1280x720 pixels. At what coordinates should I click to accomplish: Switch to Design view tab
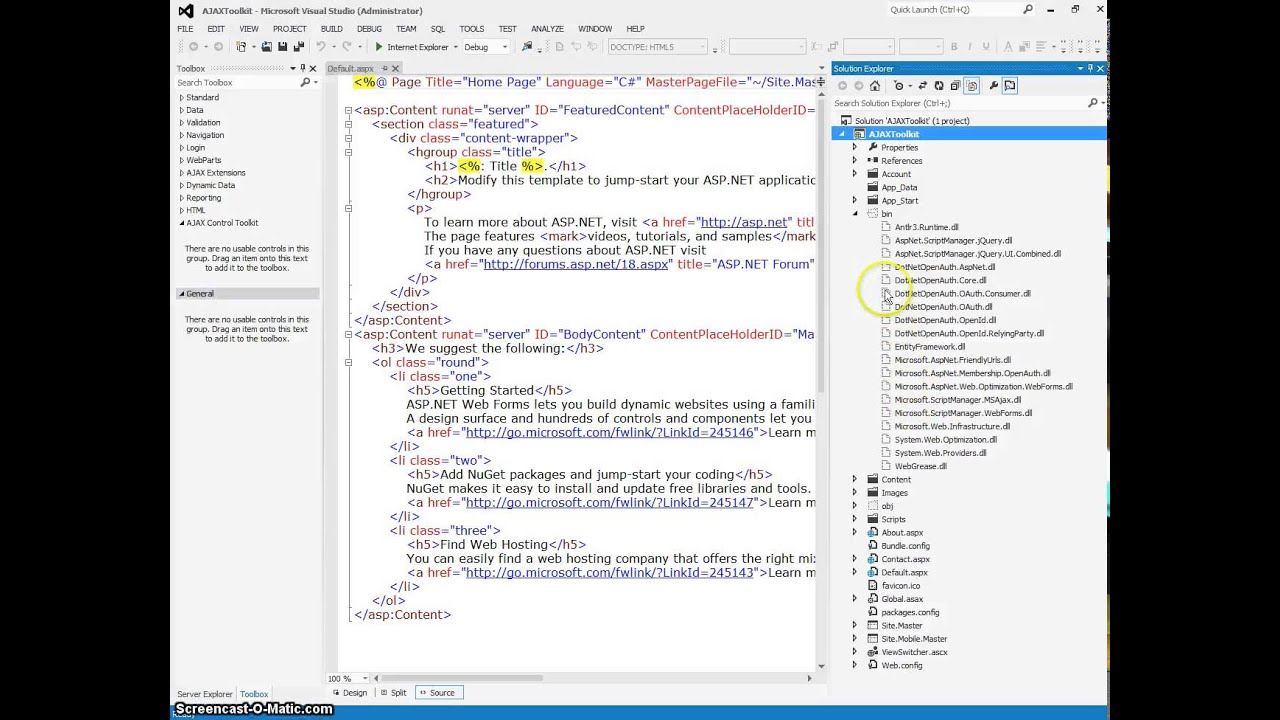[x=349, y=693]
